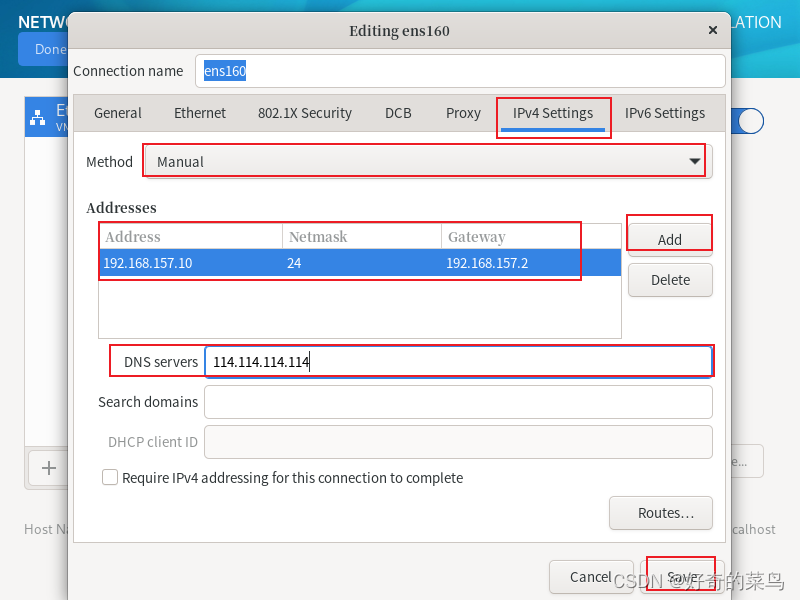Select the IPv4 Settings tab

tap(553, 113)
